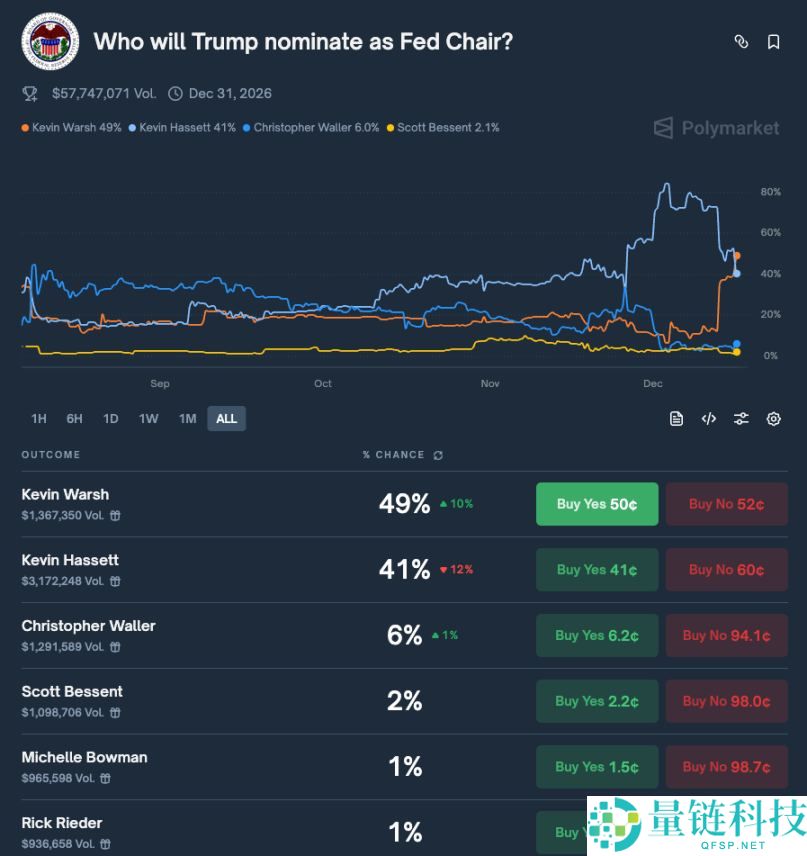
Task: Buy Yes on Kevin Warsh at 50¢
Action: (x=597, y=504)
